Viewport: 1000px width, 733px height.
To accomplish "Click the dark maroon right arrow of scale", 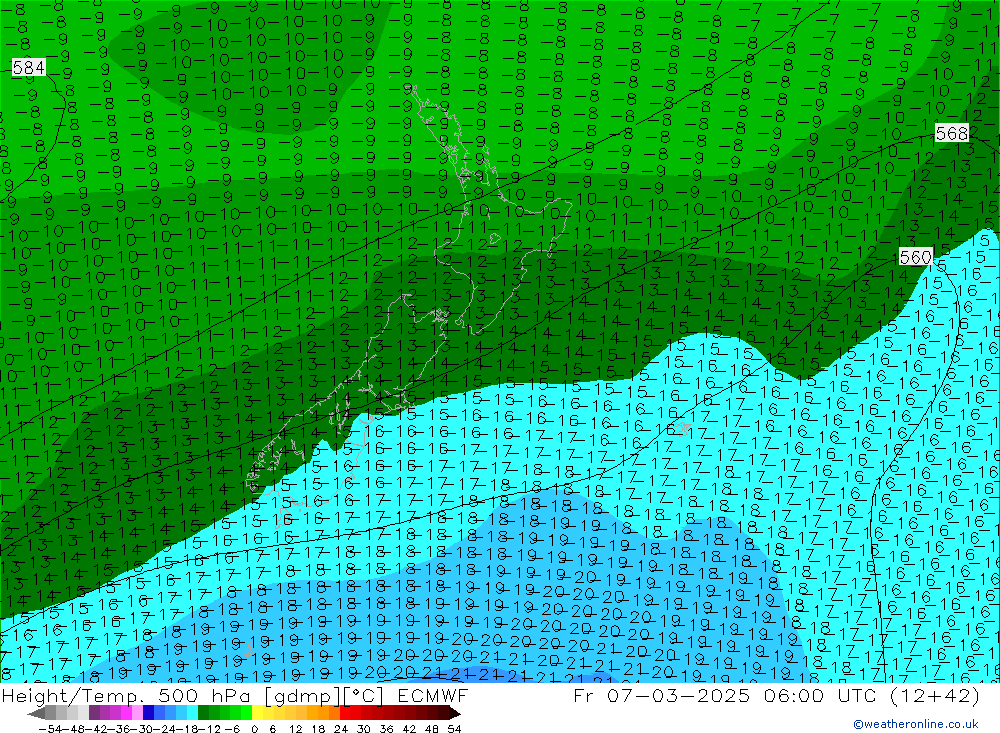I will pyautogui.click(x=455, y=714).
